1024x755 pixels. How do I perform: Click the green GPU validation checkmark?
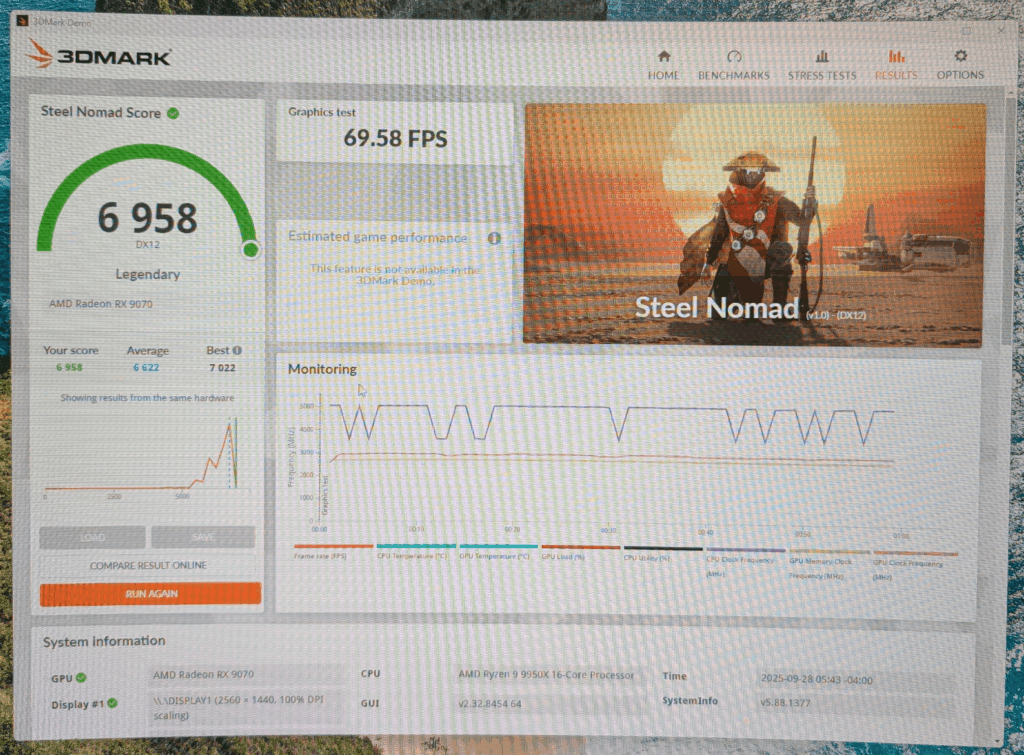81,678
